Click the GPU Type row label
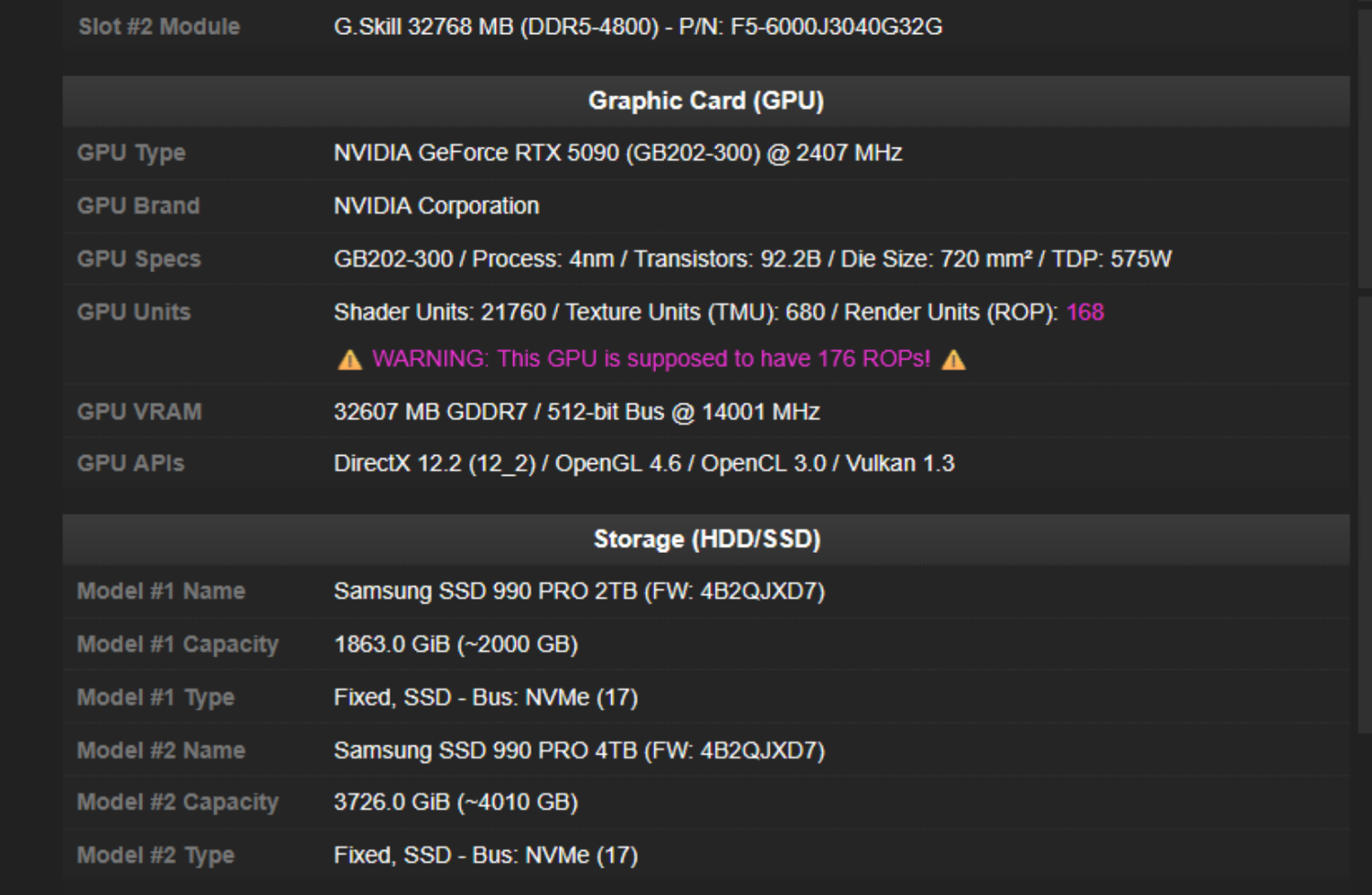Viewport: 1372px width, 895px height. (130, 153)
